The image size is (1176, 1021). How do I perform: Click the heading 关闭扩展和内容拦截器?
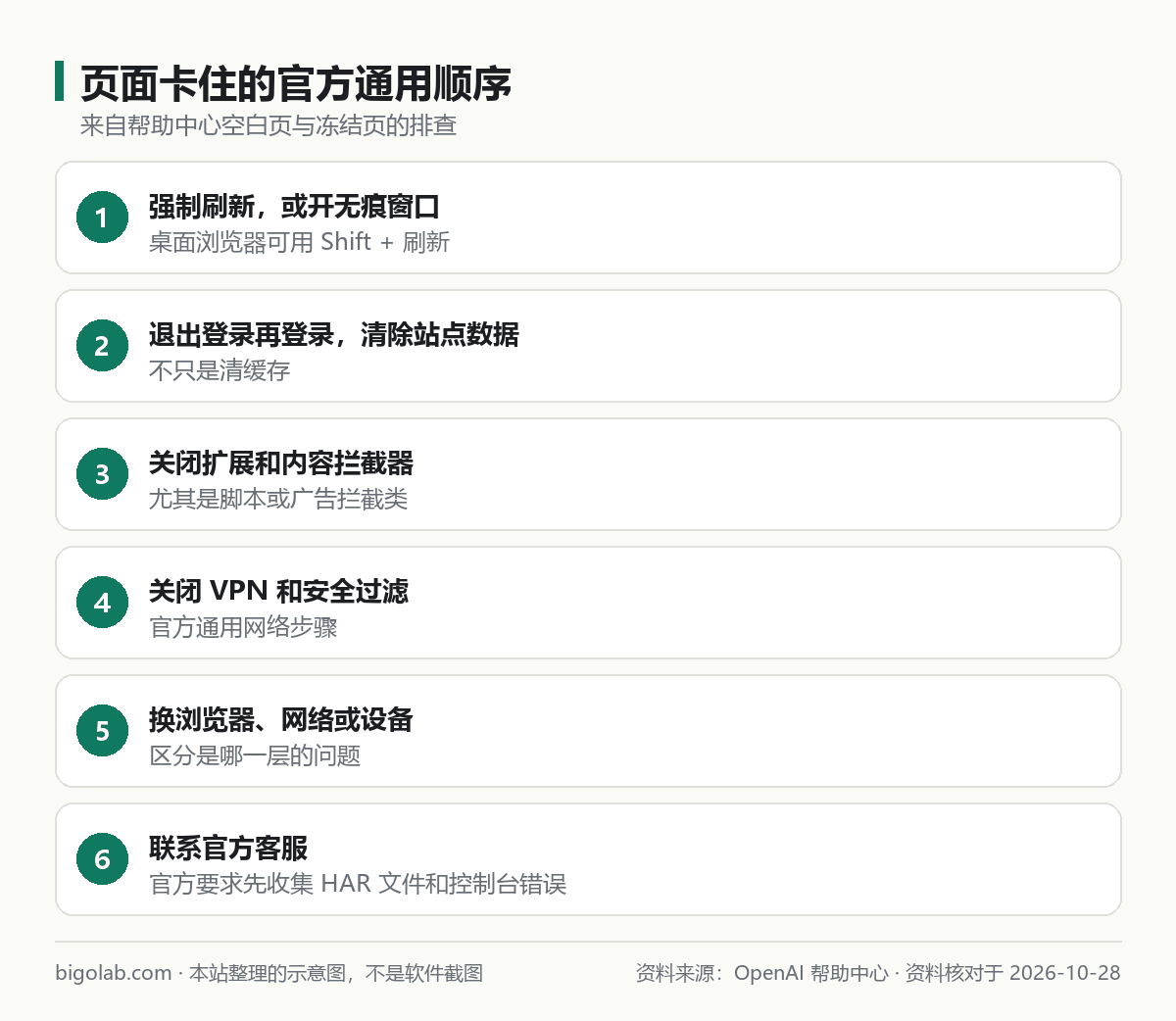[281, 463]
